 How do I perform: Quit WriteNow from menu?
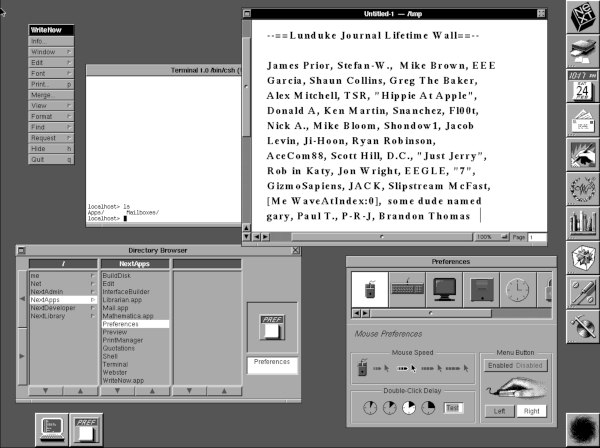coord(51,159)
